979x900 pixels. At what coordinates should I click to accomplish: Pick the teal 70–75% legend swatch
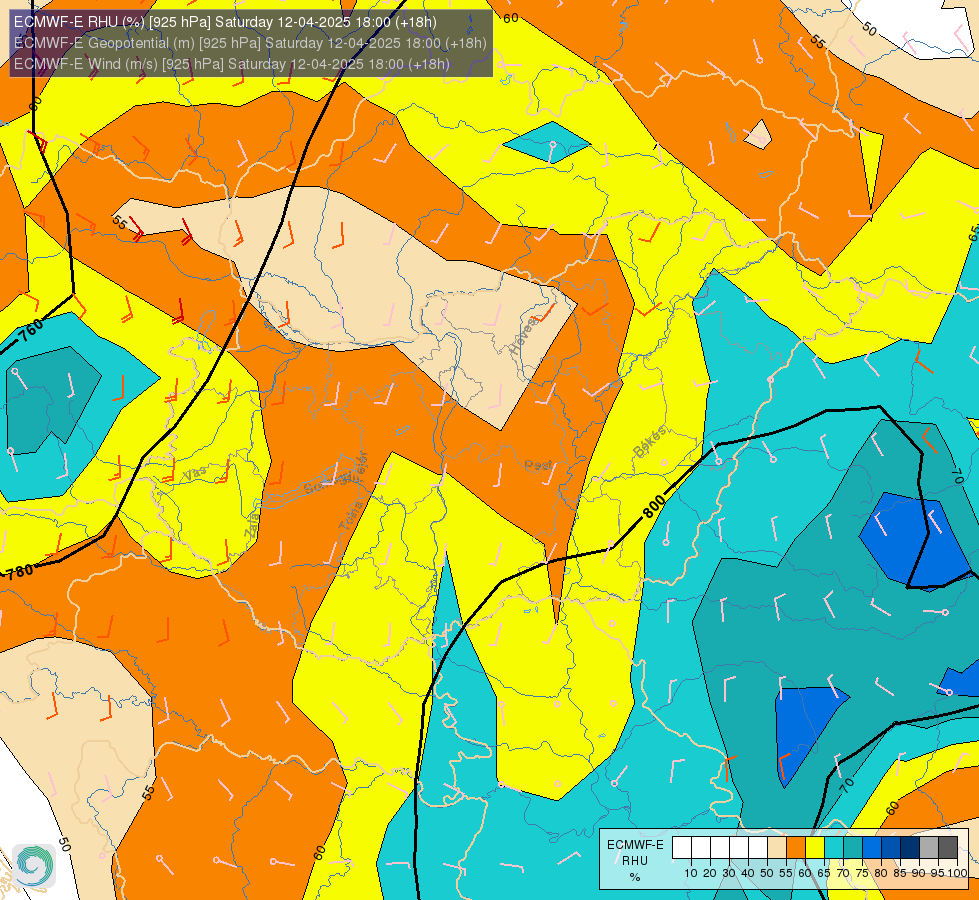853,847
